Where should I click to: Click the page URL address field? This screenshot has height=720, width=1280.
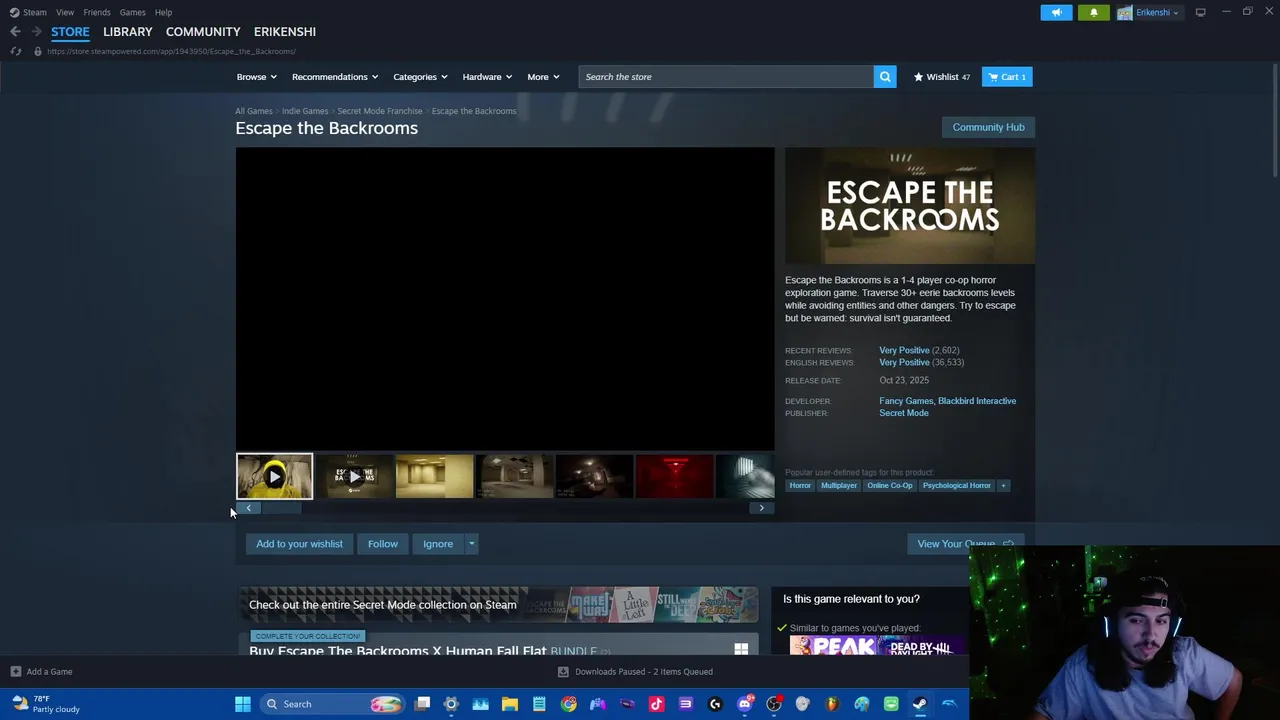[x=170, y=51]
